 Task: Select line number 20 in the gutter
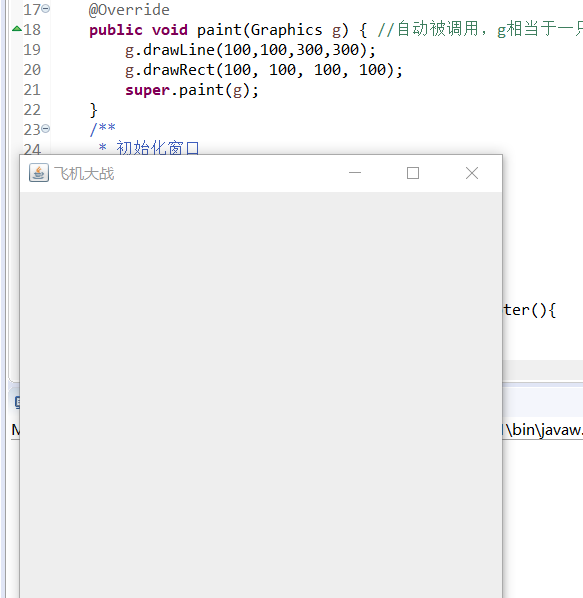tap(32, 70)
